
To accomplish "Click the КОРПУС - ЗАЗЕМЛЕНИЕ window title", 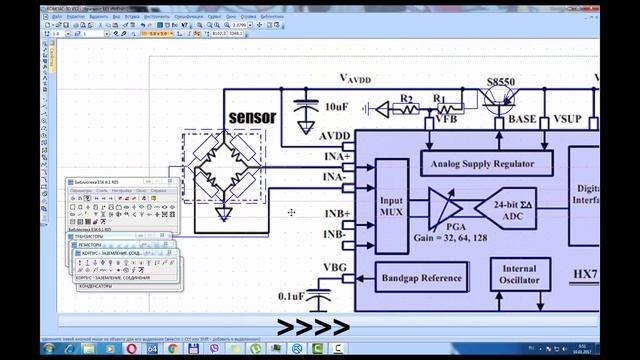I will (x=110, y=253).
